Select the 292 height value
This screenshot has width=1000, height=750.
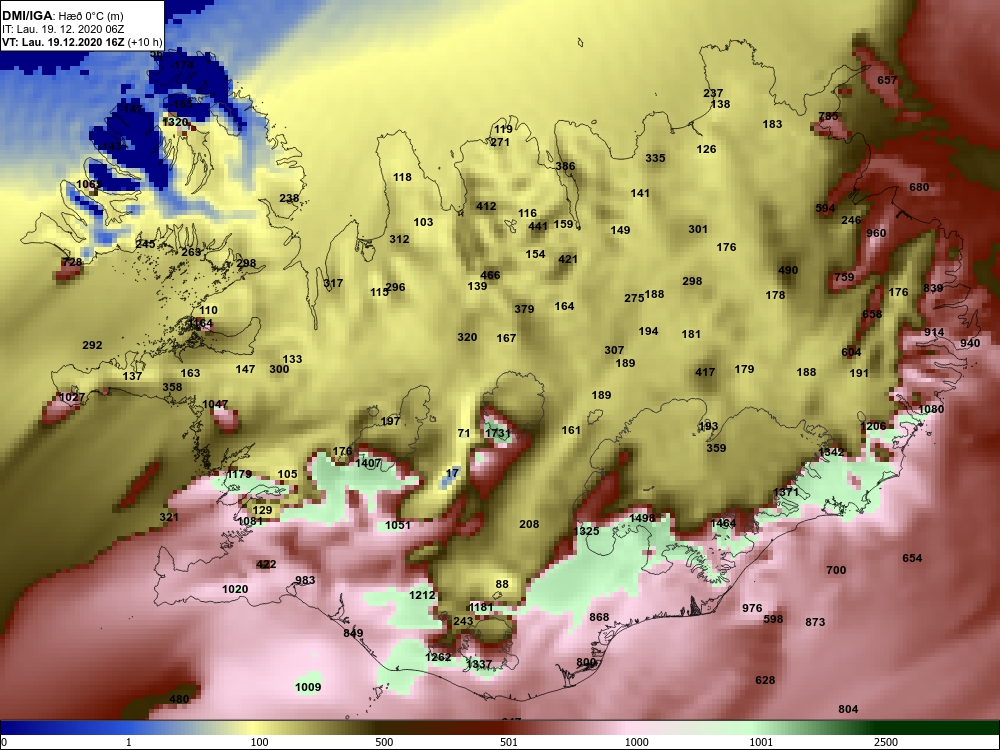tap(92, 345)
